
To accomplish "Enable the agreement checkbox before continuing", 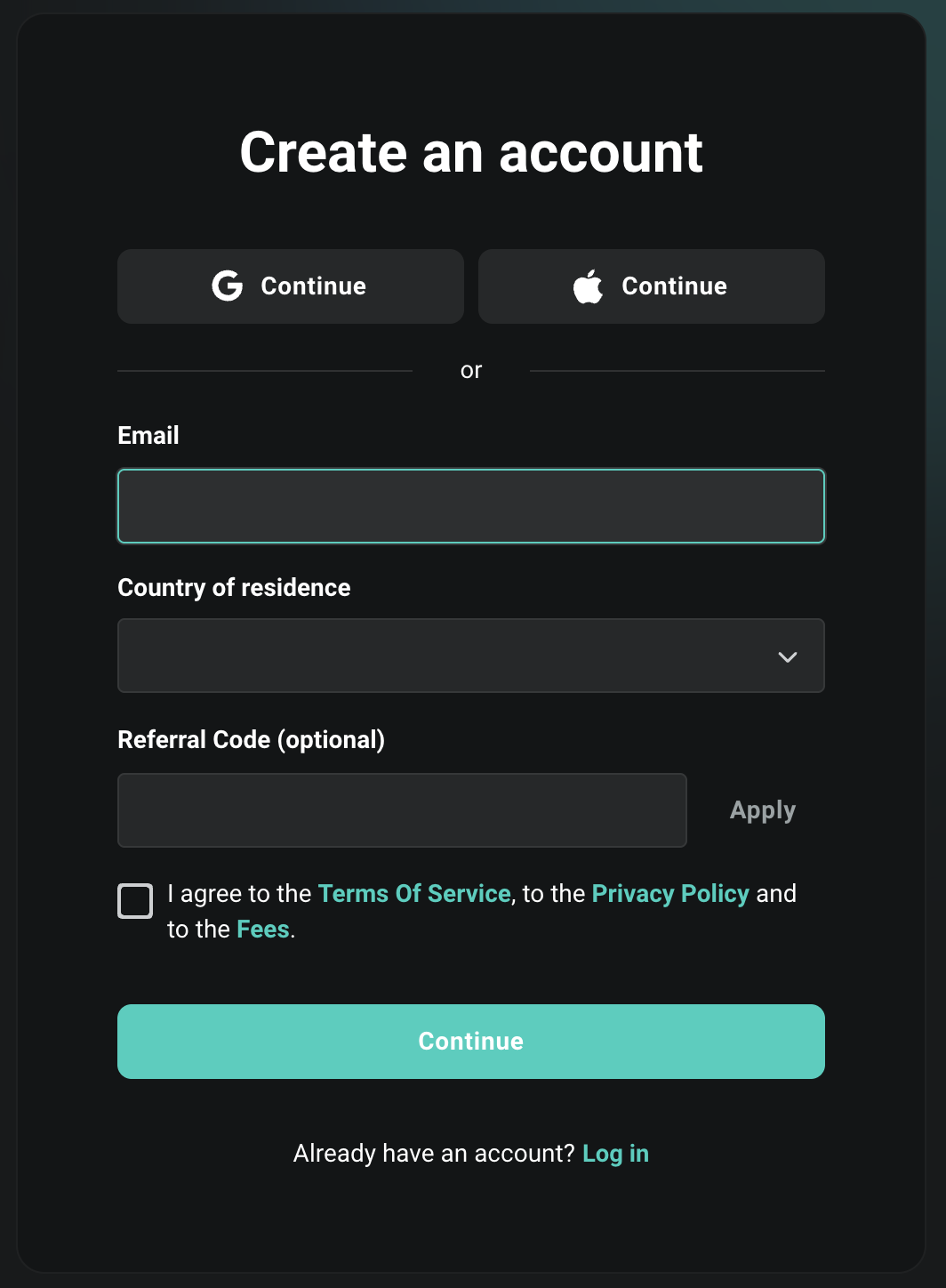I will tap(134, 900).
